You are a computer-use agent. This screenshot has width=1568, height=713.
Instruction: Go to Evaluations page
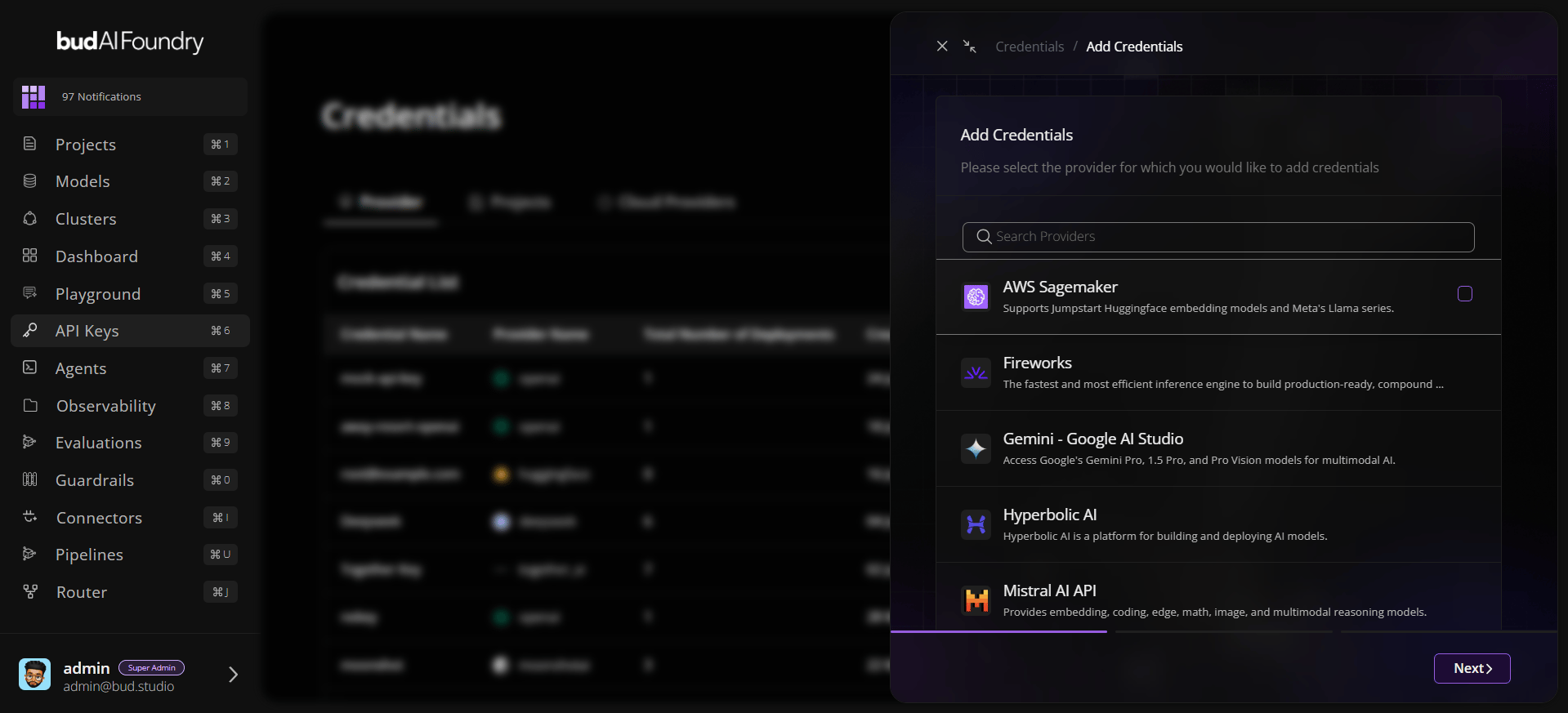pos(131,442)
